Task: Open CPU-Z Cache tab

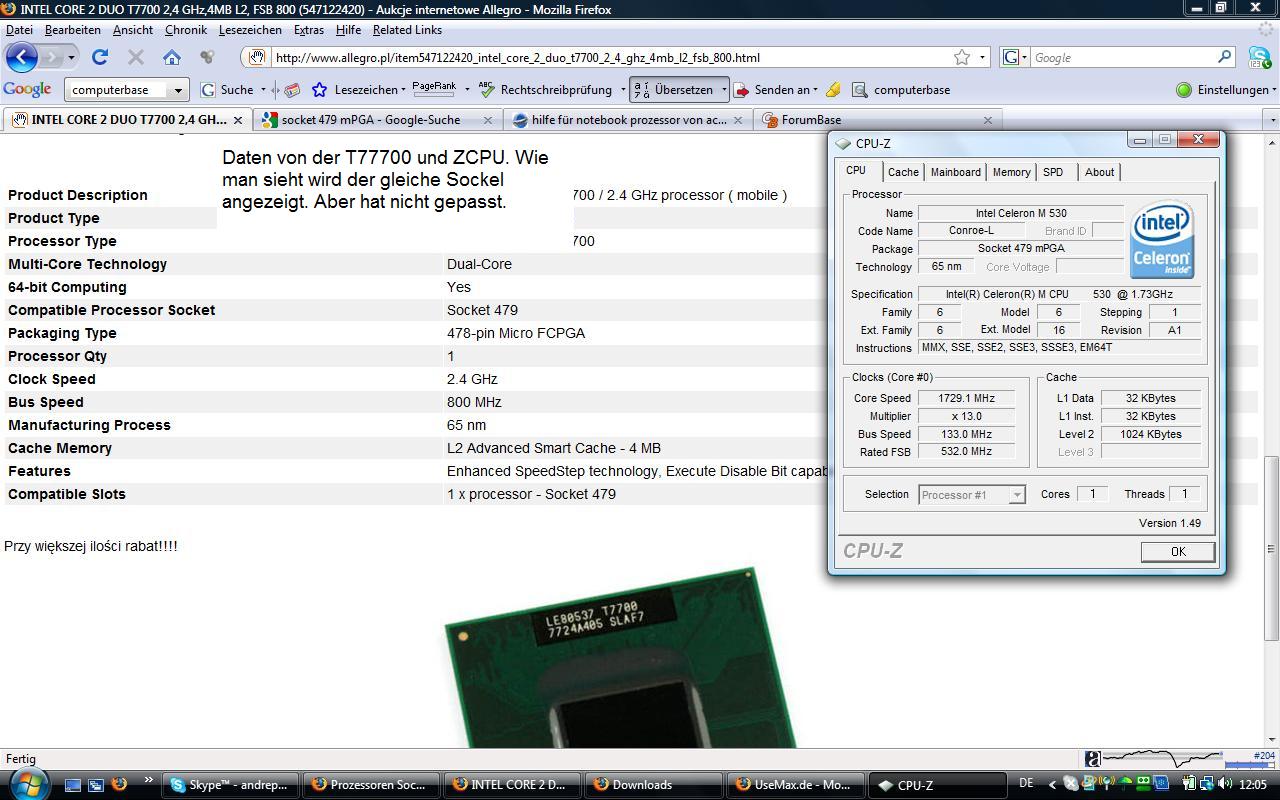Action: [x=903, y=172]
